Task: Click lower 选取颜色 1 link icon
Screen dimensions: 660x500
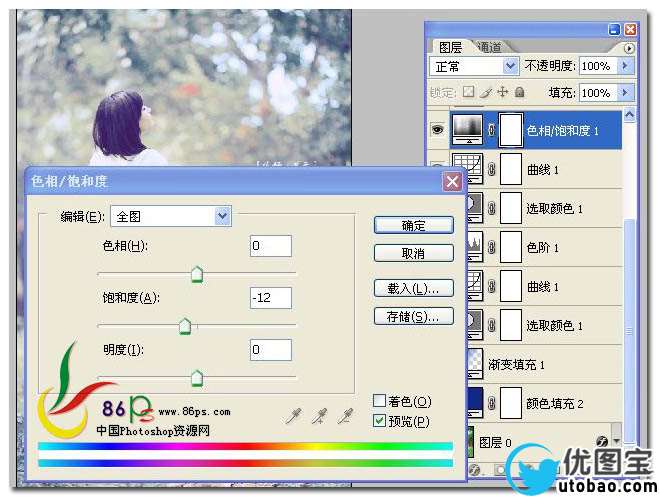Action: coord(491,325)
